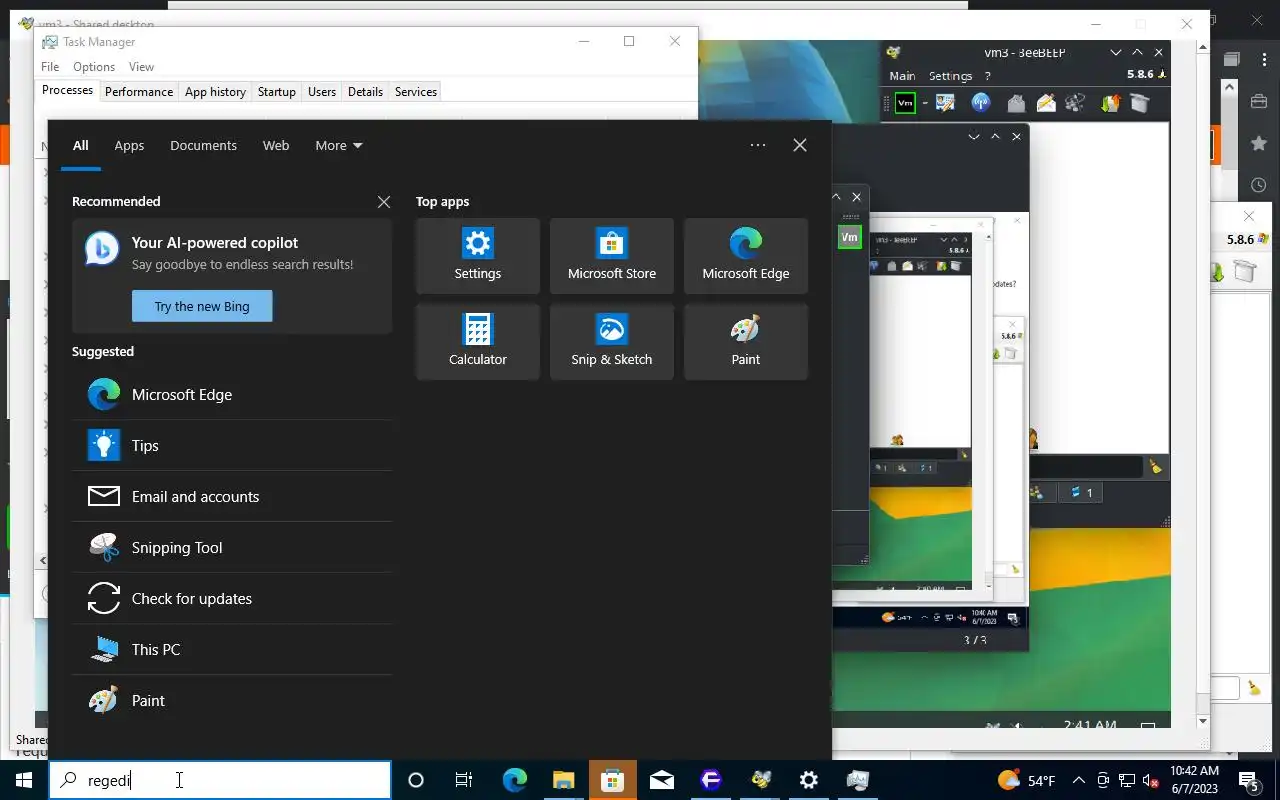Click blue broadcast icon in BeeBEEP toolbar
Screen dimensions: 1280x800
click(981, 103)
